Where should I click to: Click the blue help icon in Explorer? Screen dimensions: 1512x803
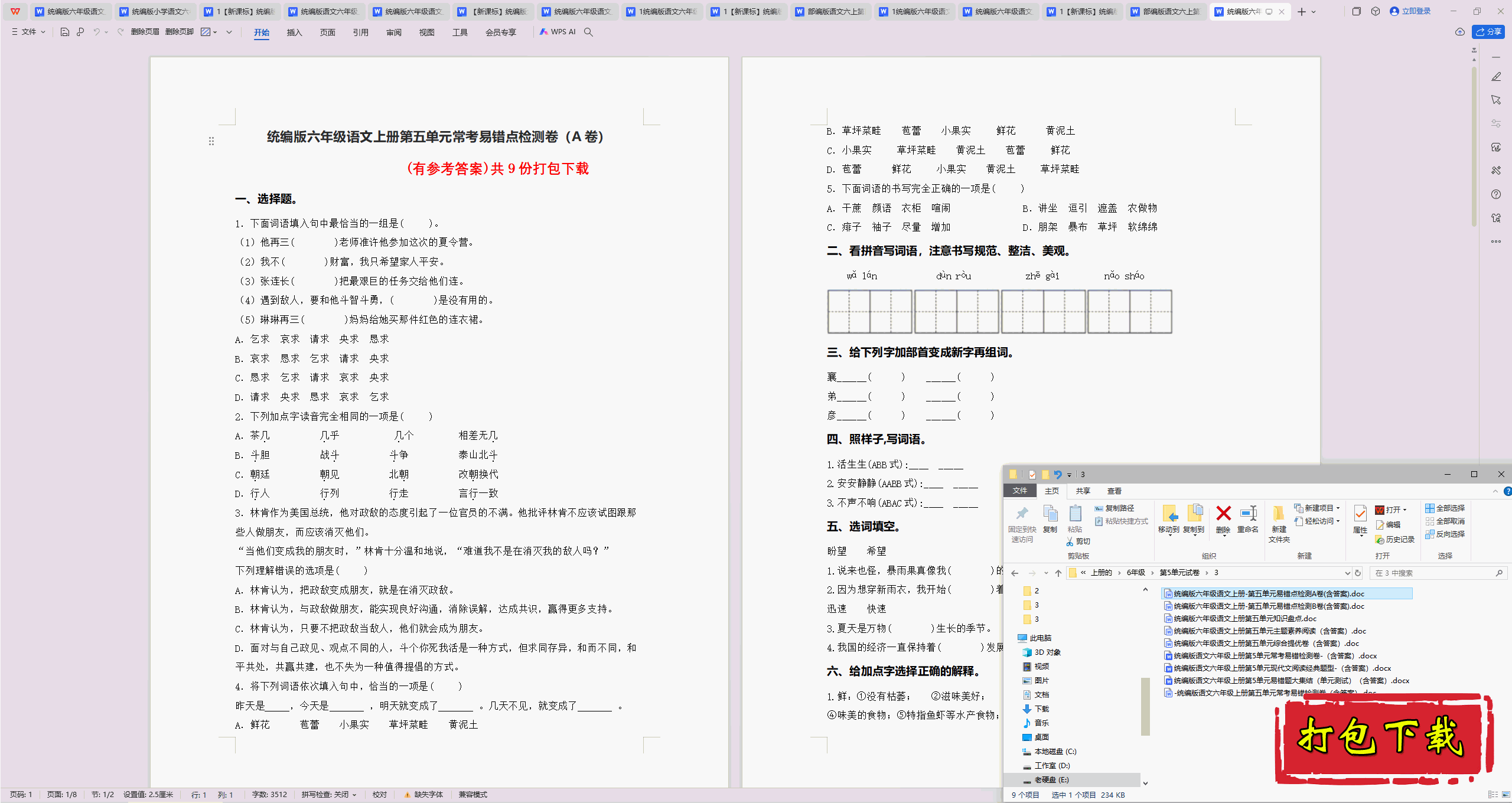tap(1507, 491)
